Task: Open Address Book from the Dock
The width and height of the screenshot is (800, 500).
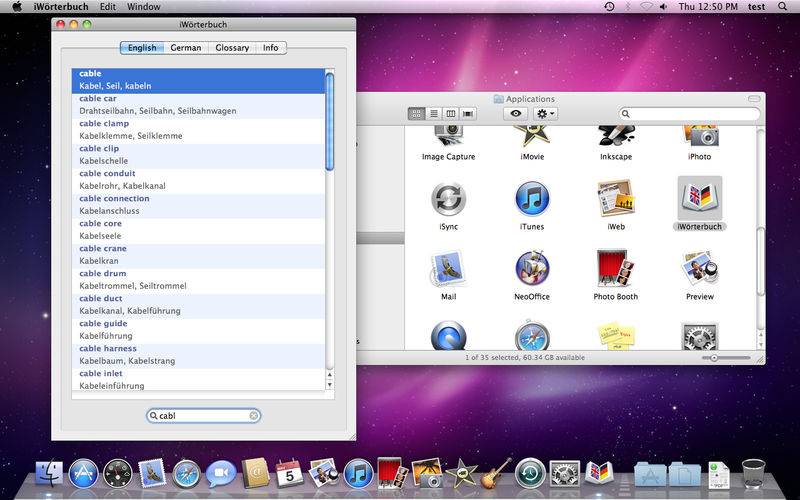Action: 255,473
